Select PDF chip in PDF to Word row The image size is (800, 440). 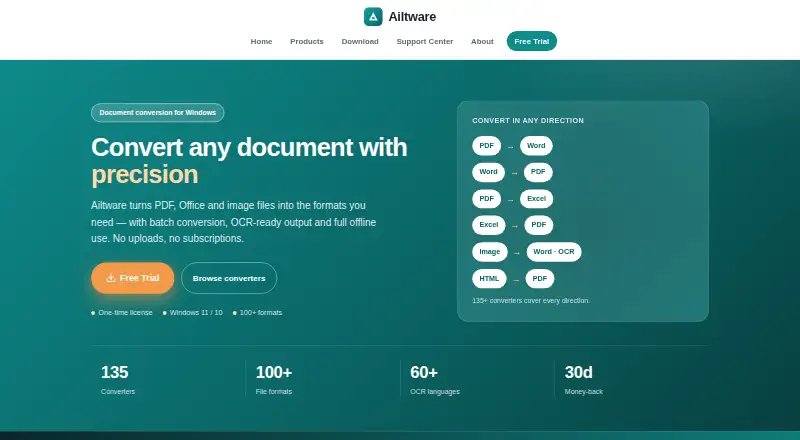(x=487, y=145)
